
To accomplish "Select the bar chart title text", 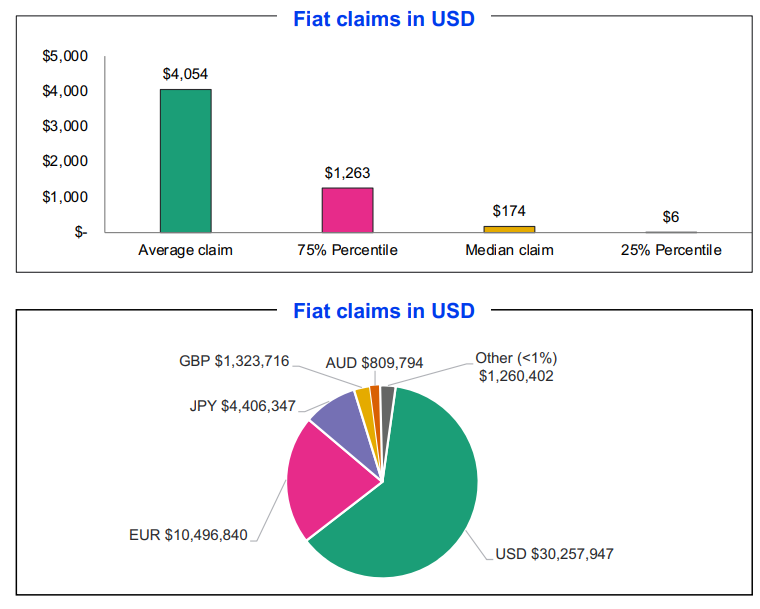I will (x=384, y=19).
